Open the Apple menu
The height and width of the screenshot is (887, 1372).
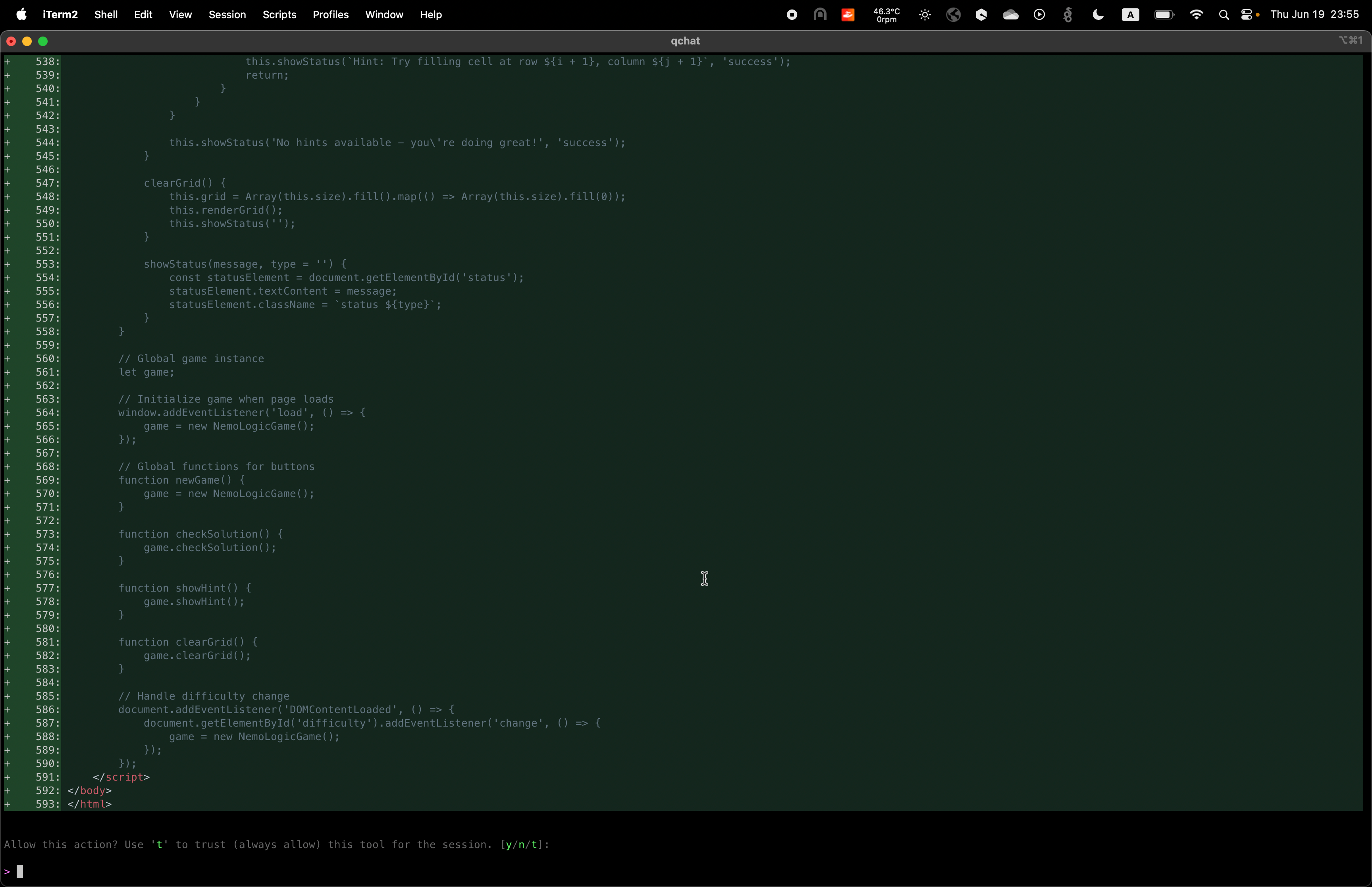pos(21,14)
